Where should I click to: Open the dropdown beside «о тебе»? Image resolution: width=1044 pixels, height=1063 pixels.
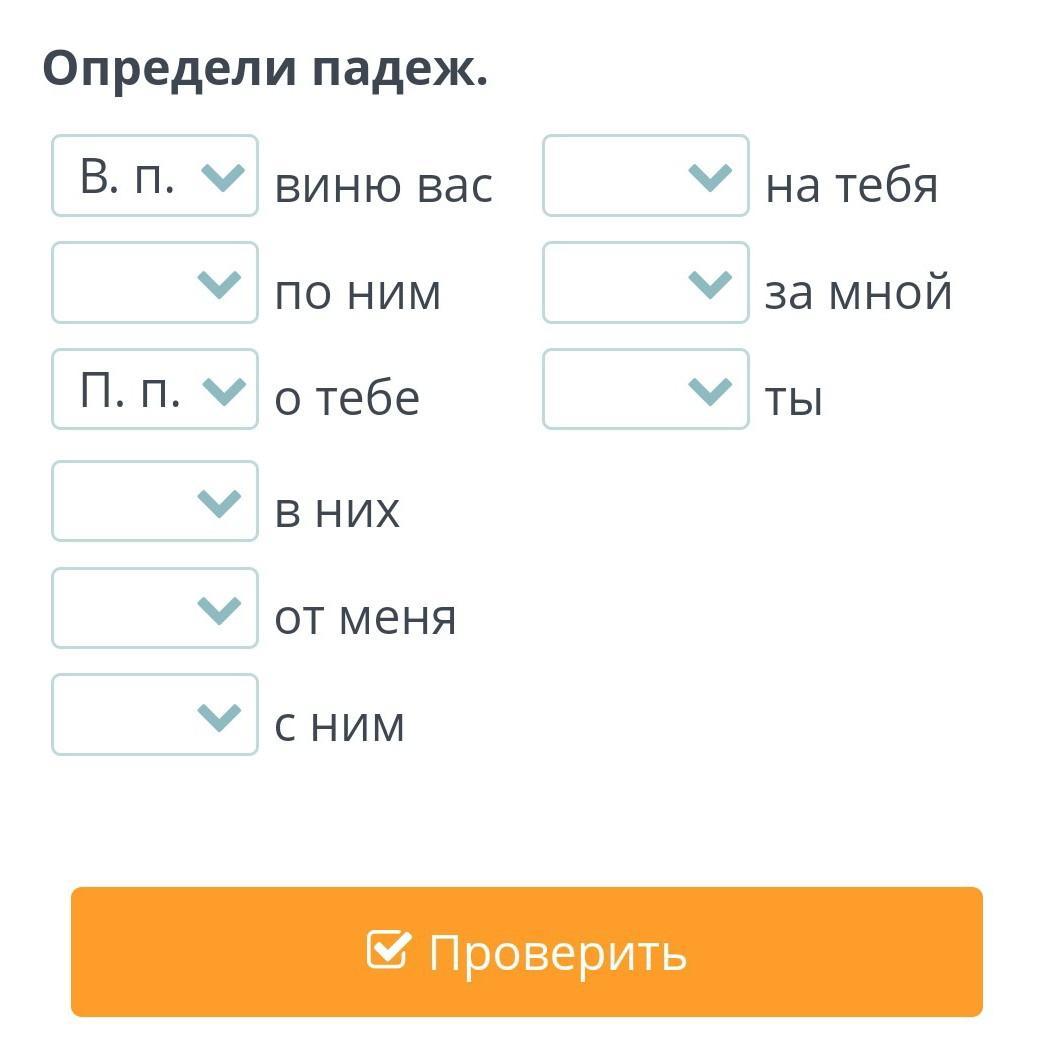point(155,390)
